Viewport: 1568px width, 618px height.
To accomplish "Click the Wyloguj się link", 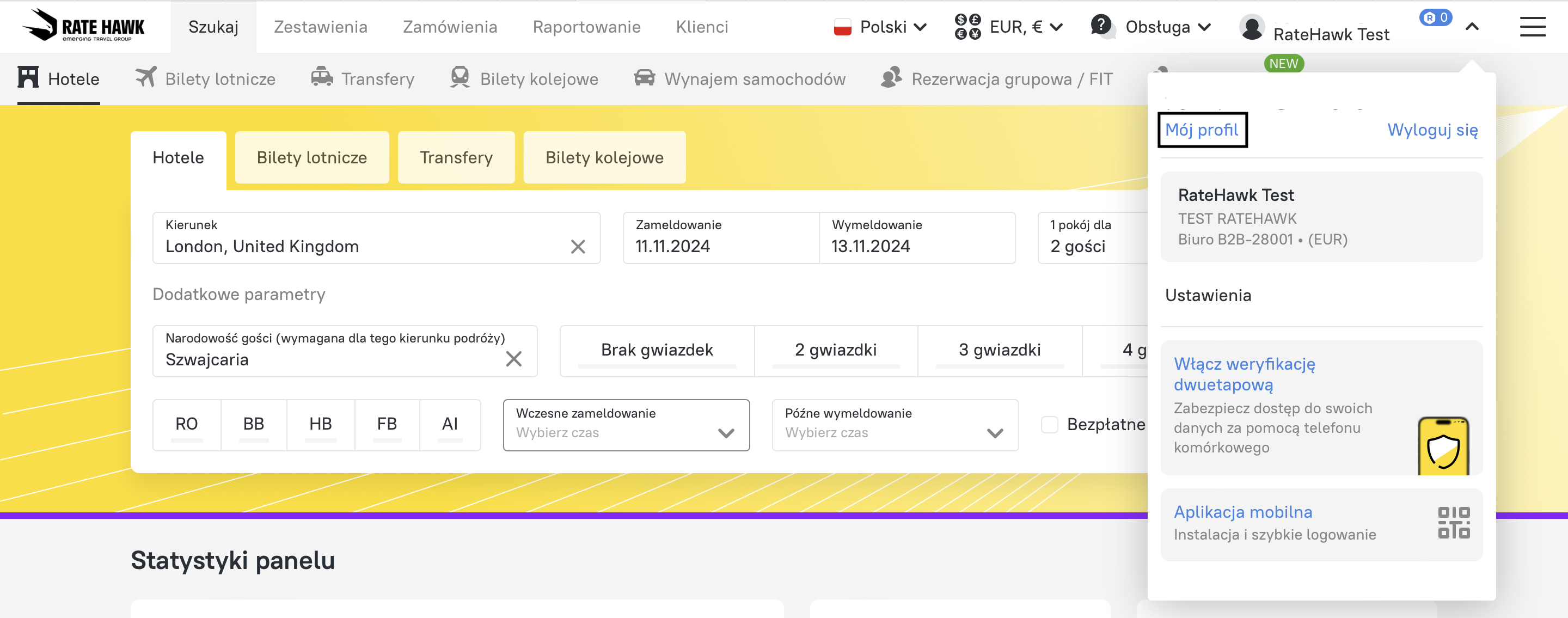I will (1432, 130).
